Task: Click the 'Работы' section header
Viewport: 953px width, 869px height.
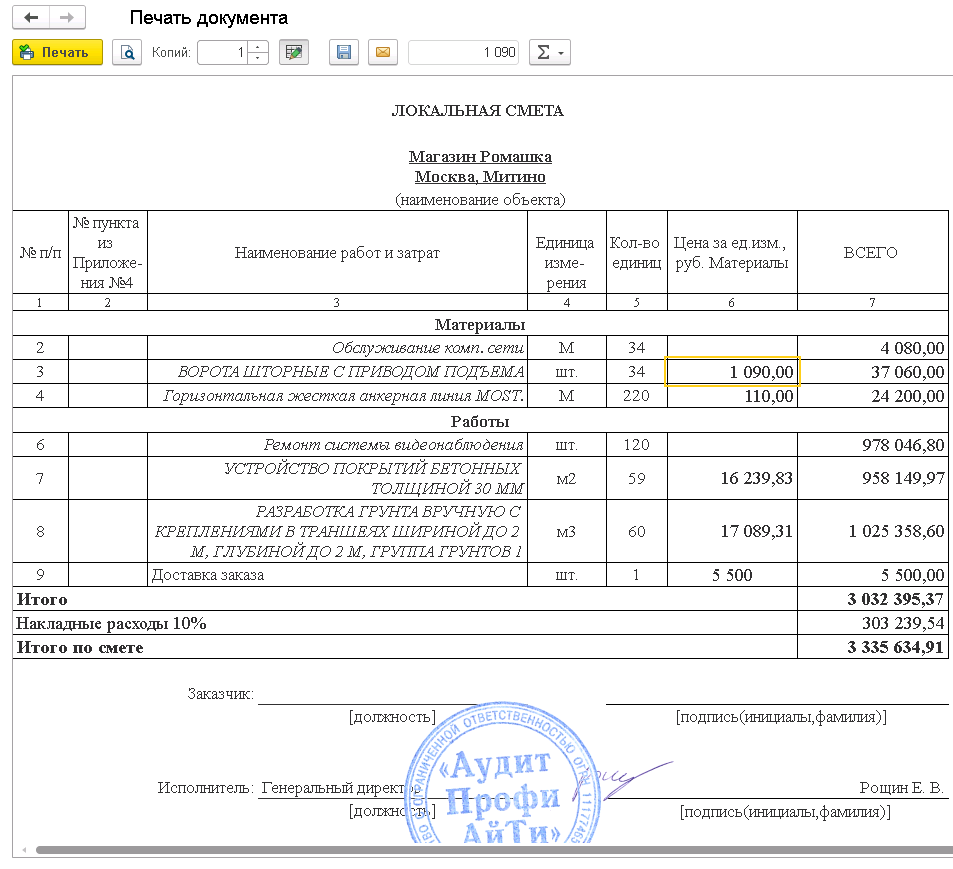Action: tap(480, 421)
